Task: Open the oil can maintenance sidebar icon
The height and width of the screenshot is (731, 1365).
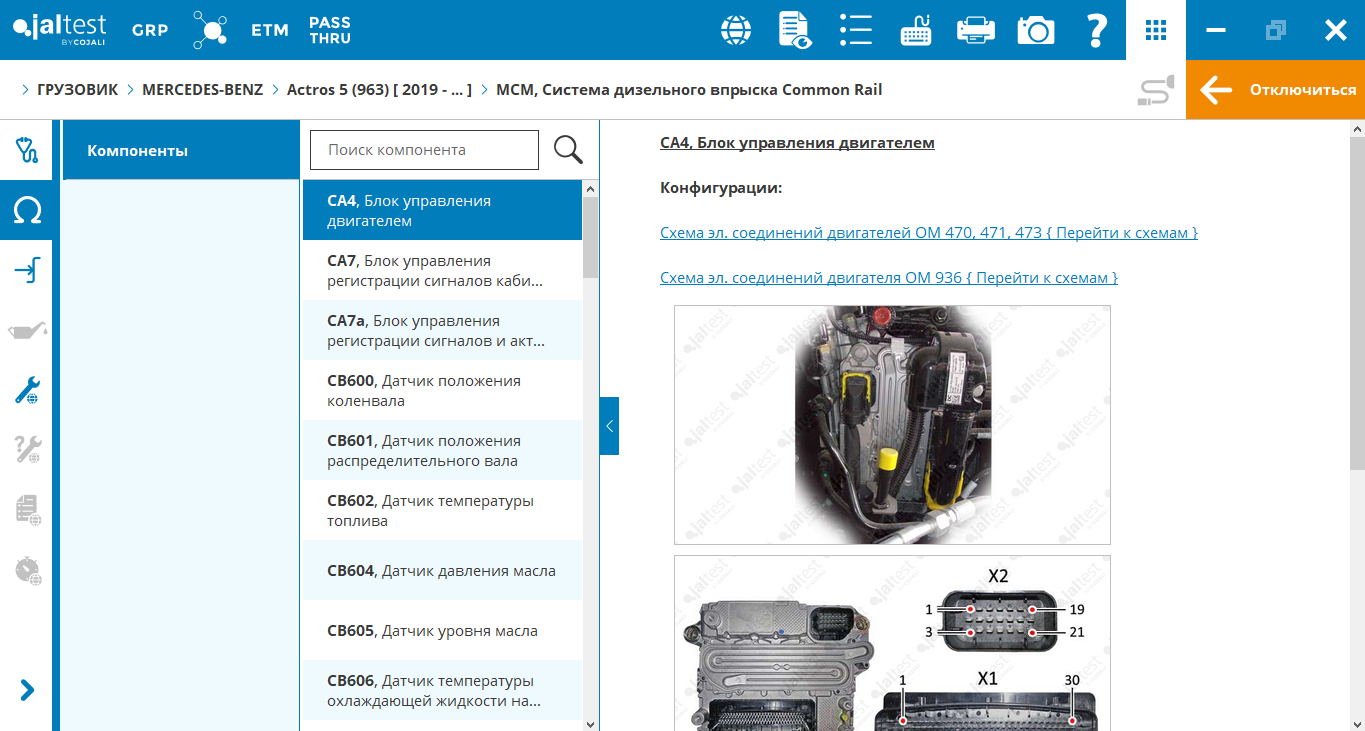Action: click(x=27, y=330)
